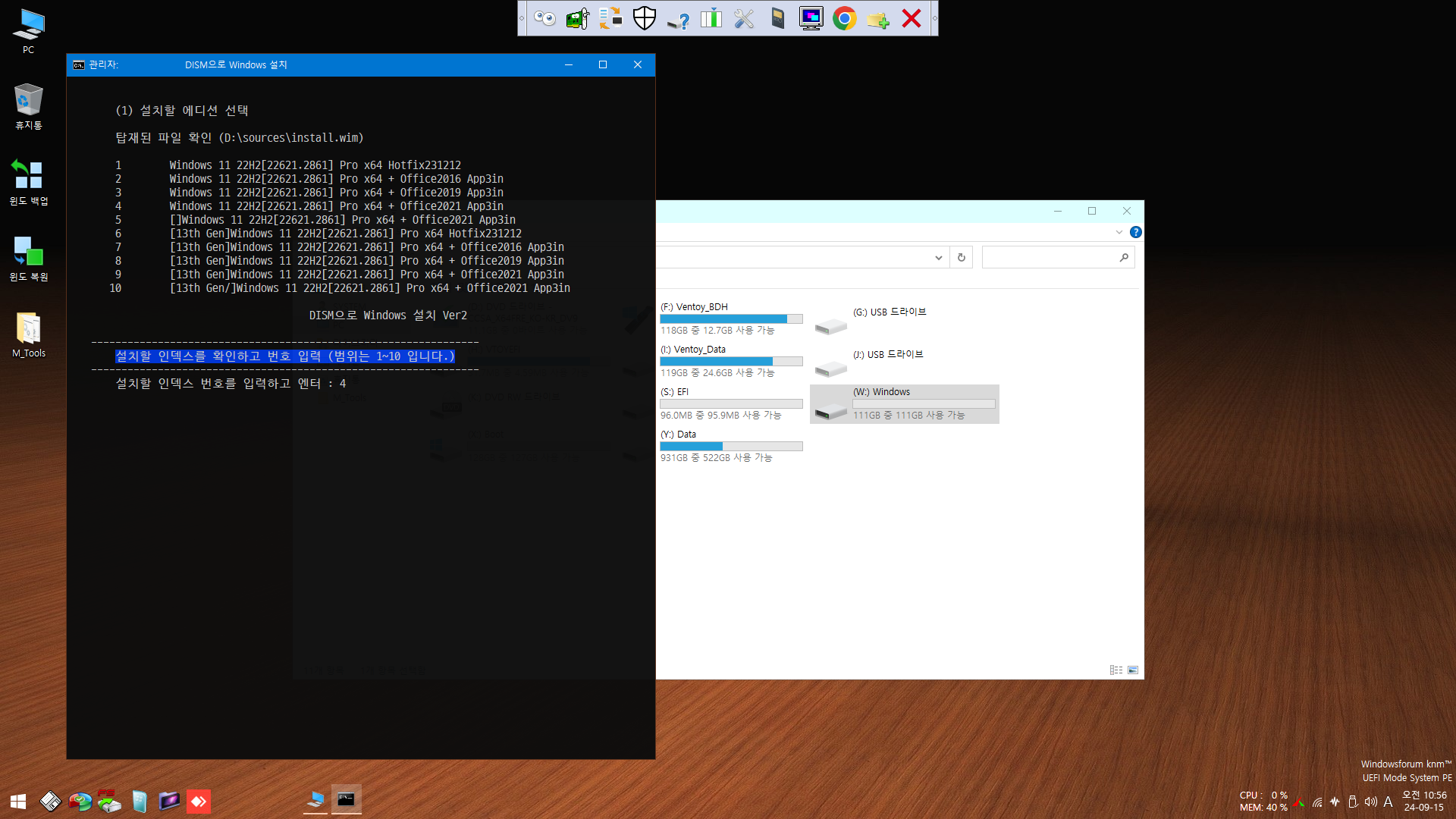The image size is (1456, 819).
Task: Open the googly eyes icon in top dock
Action: 544,18
